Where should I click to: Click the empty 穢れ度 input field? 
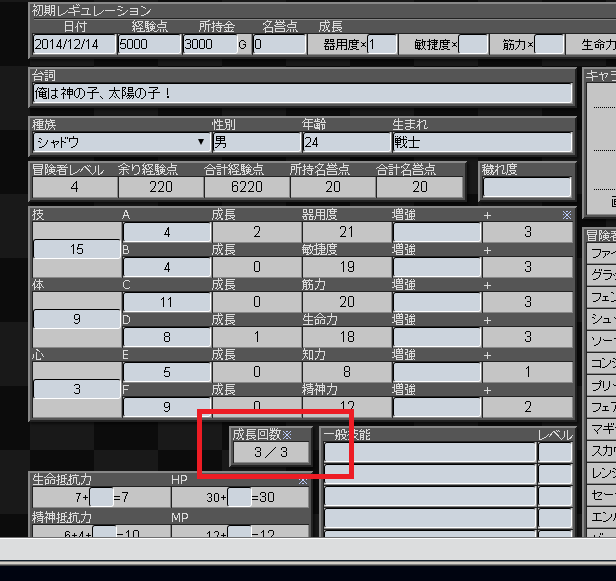pos(526,187)
